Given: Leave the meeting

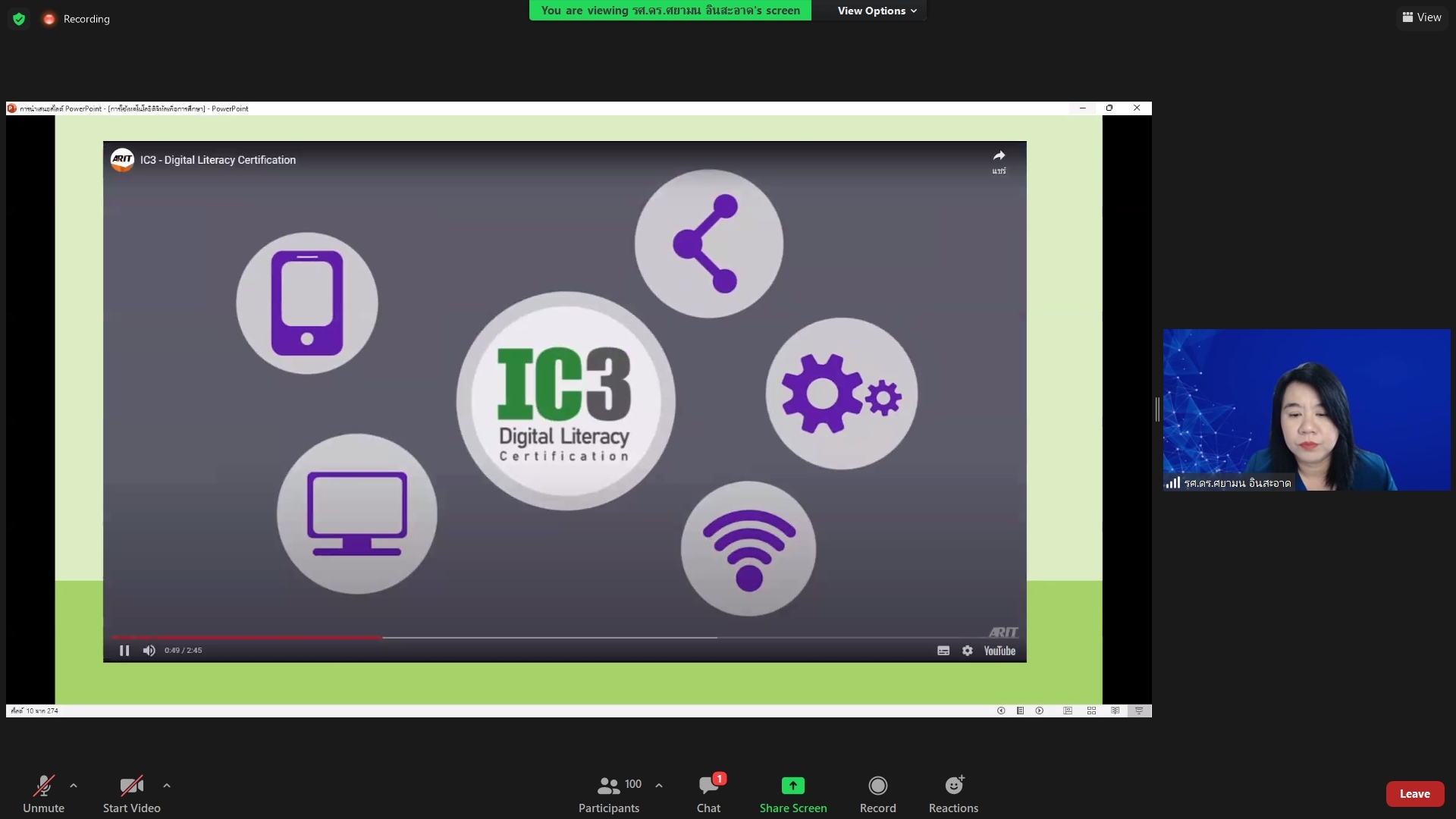Looking at the screenshot, I should (x=1414, y=794).
